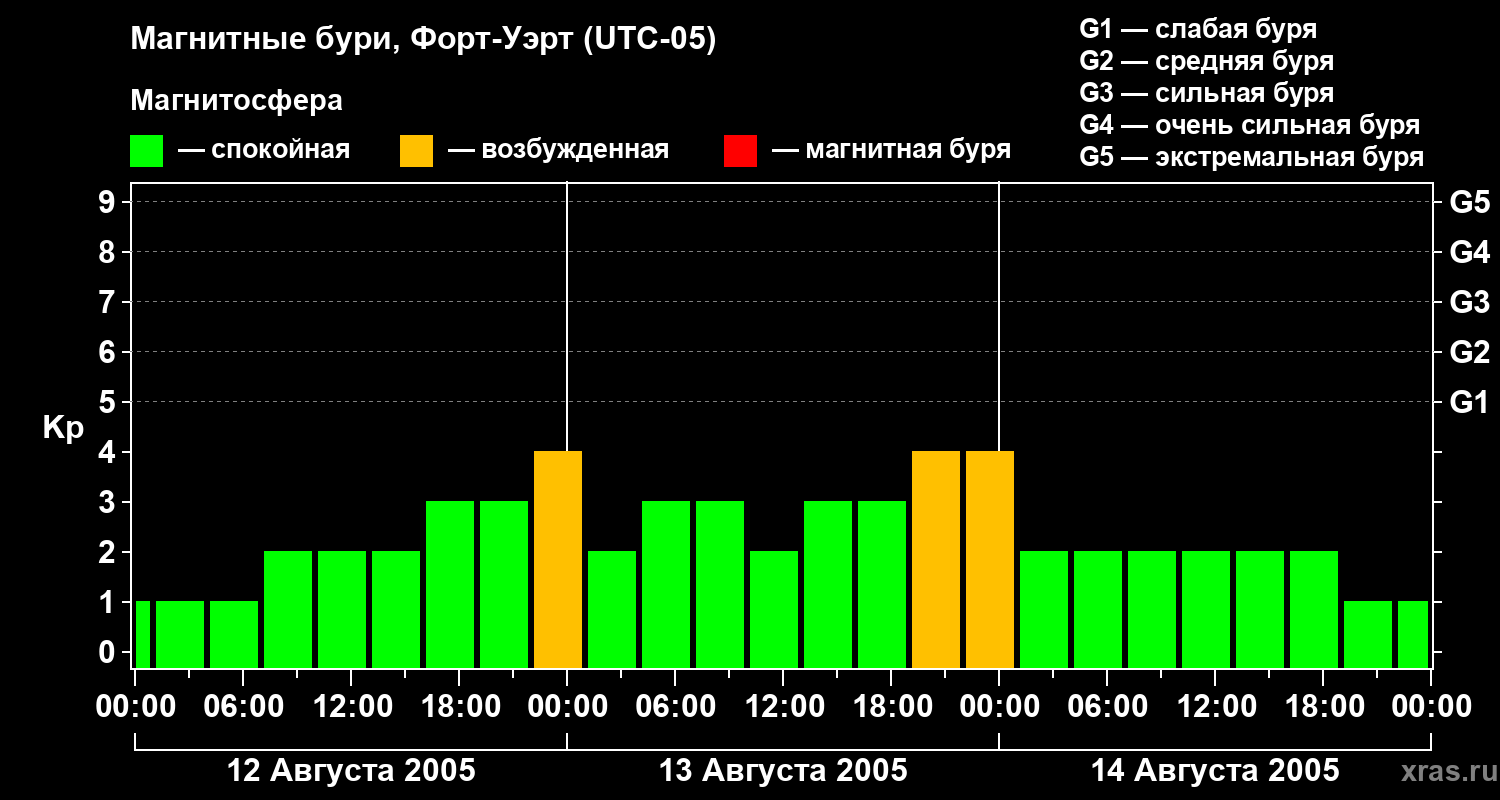Click the orange swatch for возбужденная

pyautogui.click(x=416, y=151)
